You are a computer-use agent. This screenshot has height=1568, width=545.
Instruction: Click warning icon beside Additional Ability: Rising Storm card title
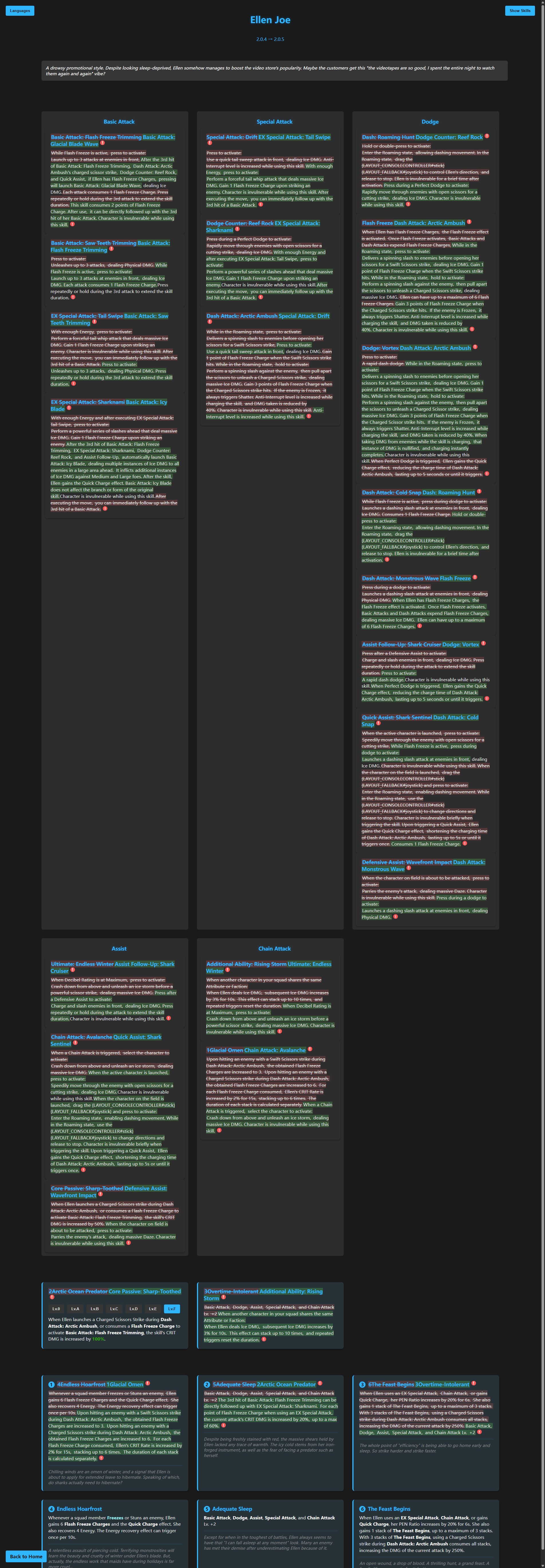click(224, 1297)
